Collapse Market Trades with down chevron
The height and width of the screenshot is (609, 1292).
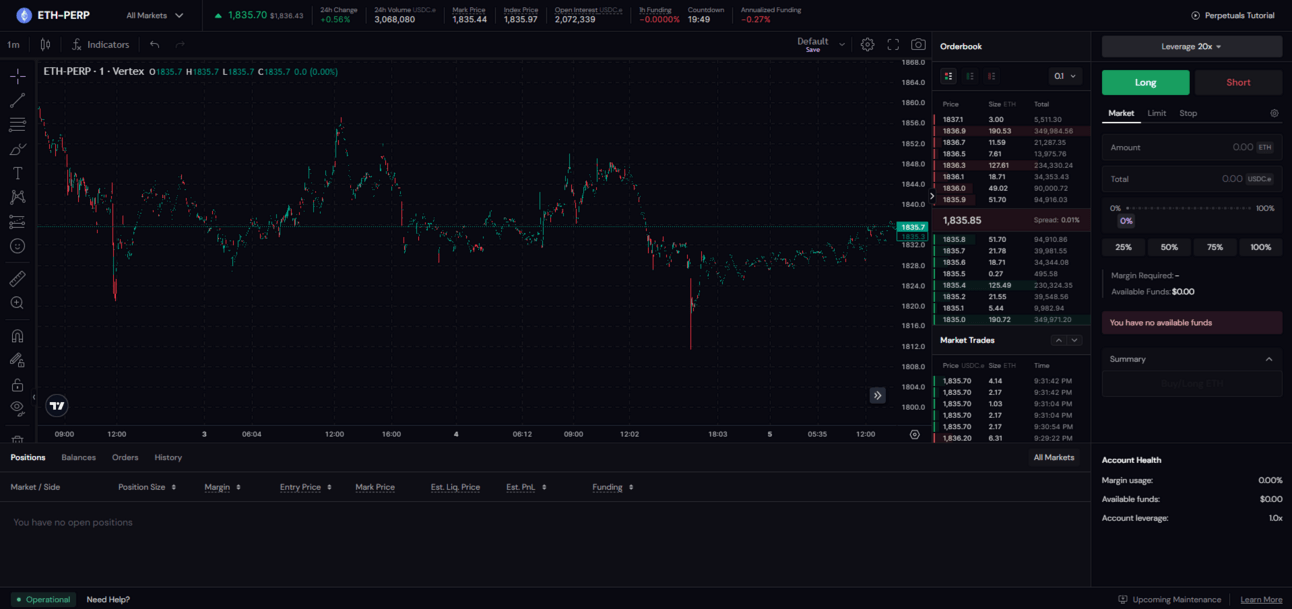click(1075, 340)
